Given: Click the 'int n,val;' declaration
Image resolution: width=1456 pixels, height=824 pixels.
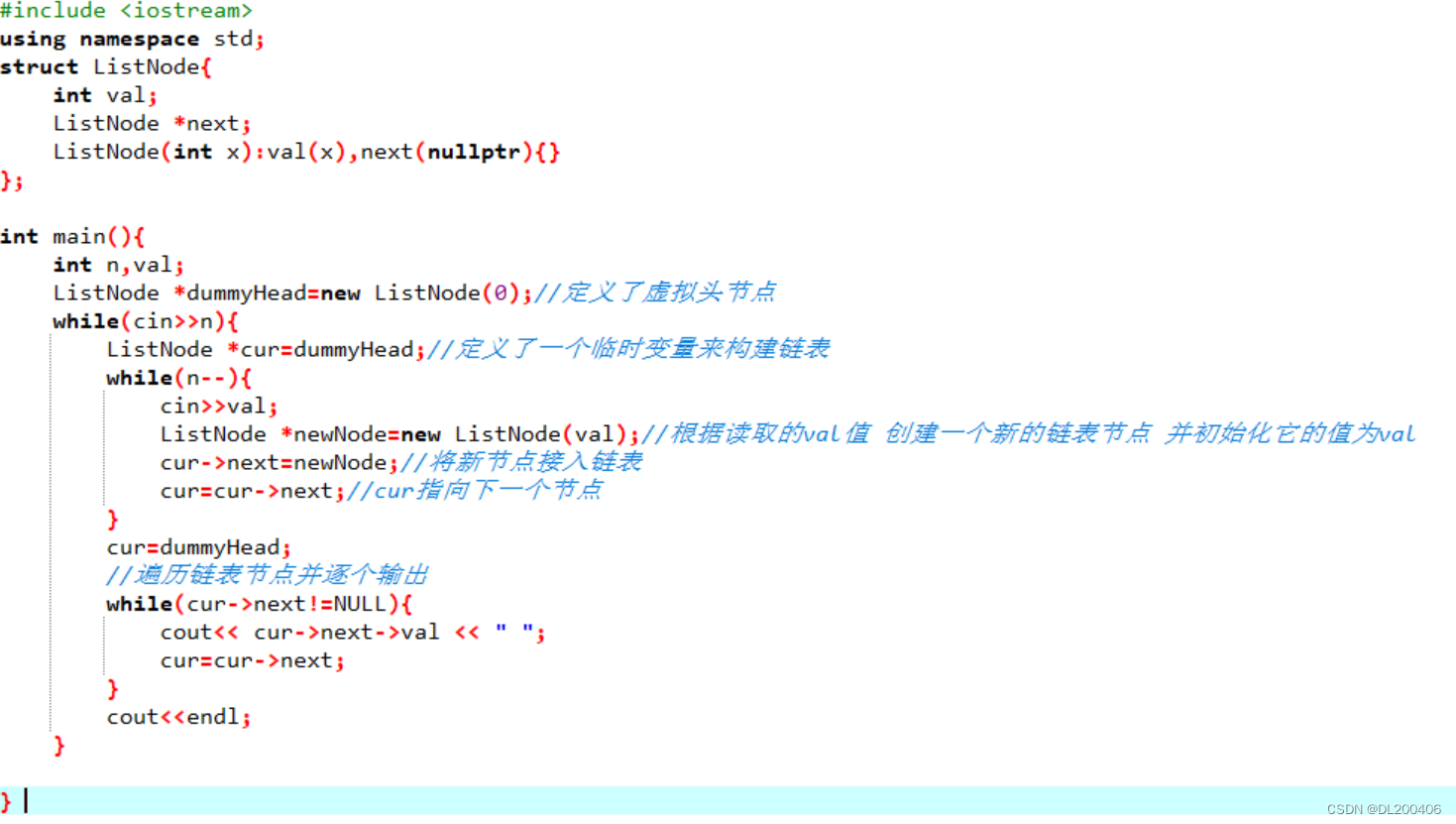Looking at the screenshot, I should [x=118, y=265].
